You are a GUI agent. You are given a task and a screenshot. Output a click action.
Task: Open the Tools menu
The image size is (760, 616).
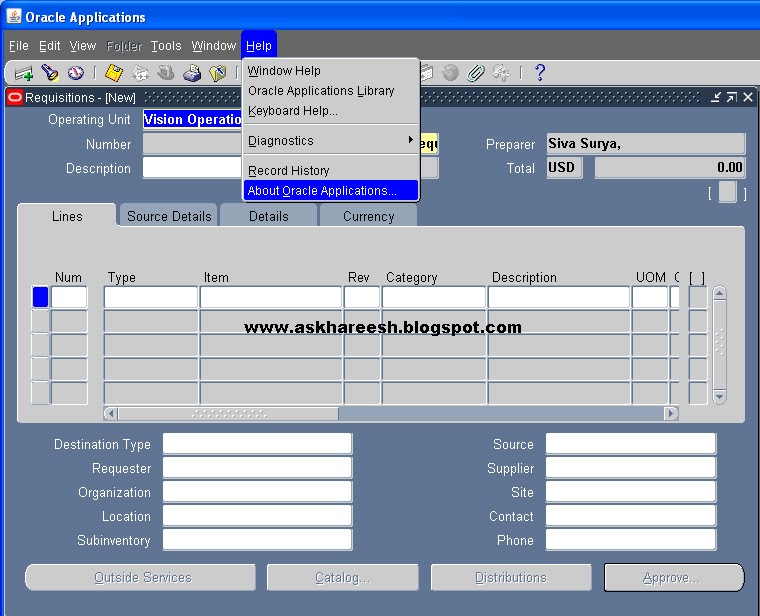point(166,46)
